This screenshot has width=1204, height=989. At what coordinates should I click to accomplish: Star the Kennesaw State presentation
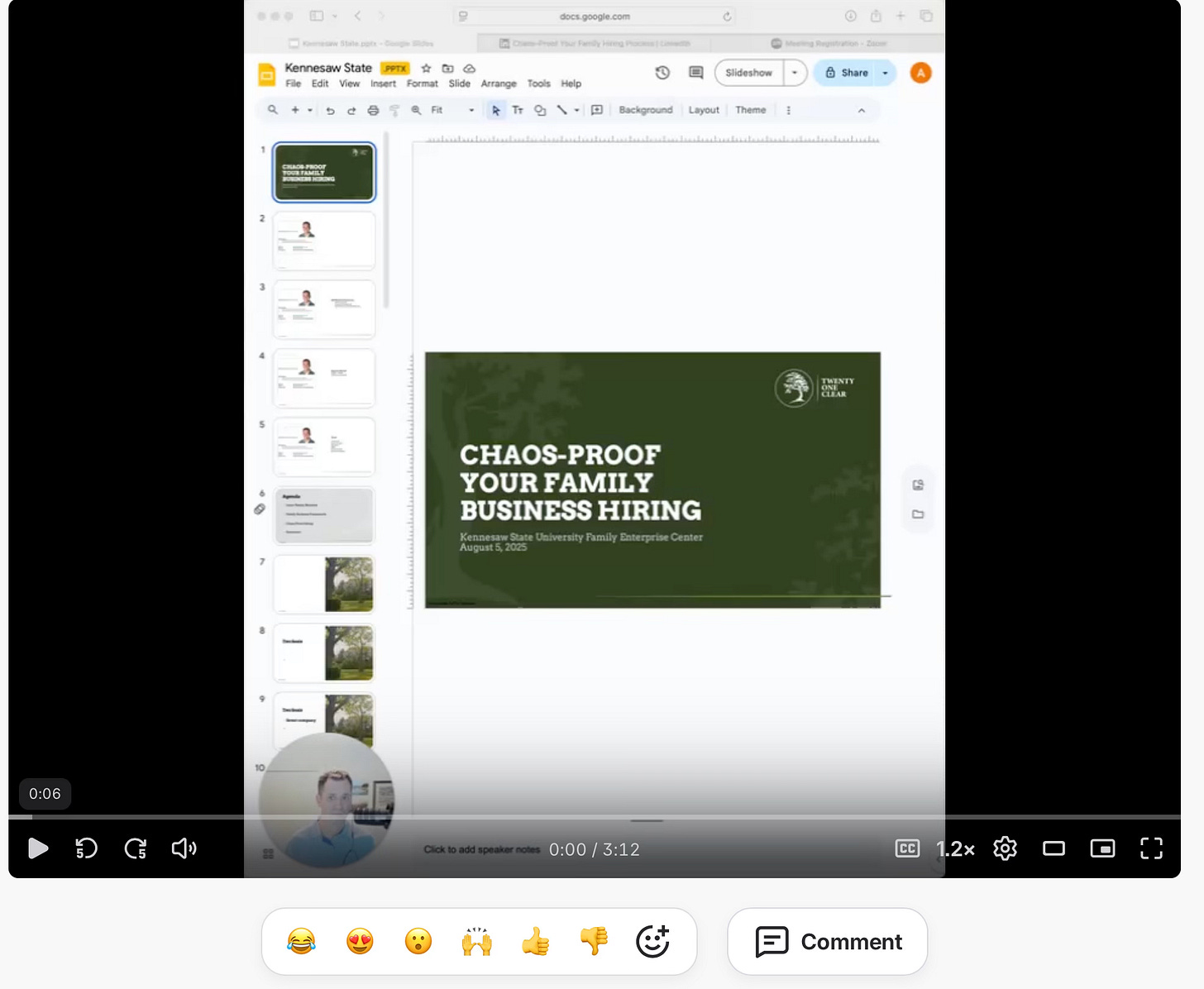coord(426,68)
